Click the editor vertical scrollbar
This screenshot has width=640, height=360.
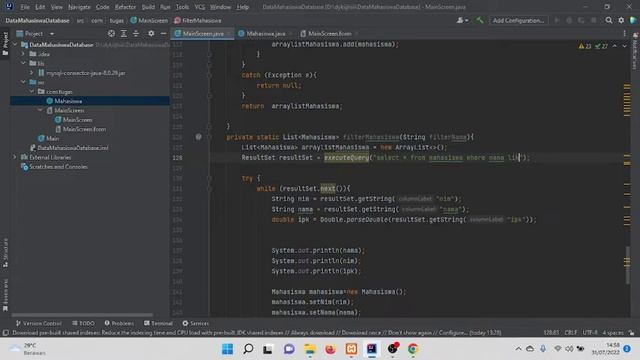(x=628, y=264)
